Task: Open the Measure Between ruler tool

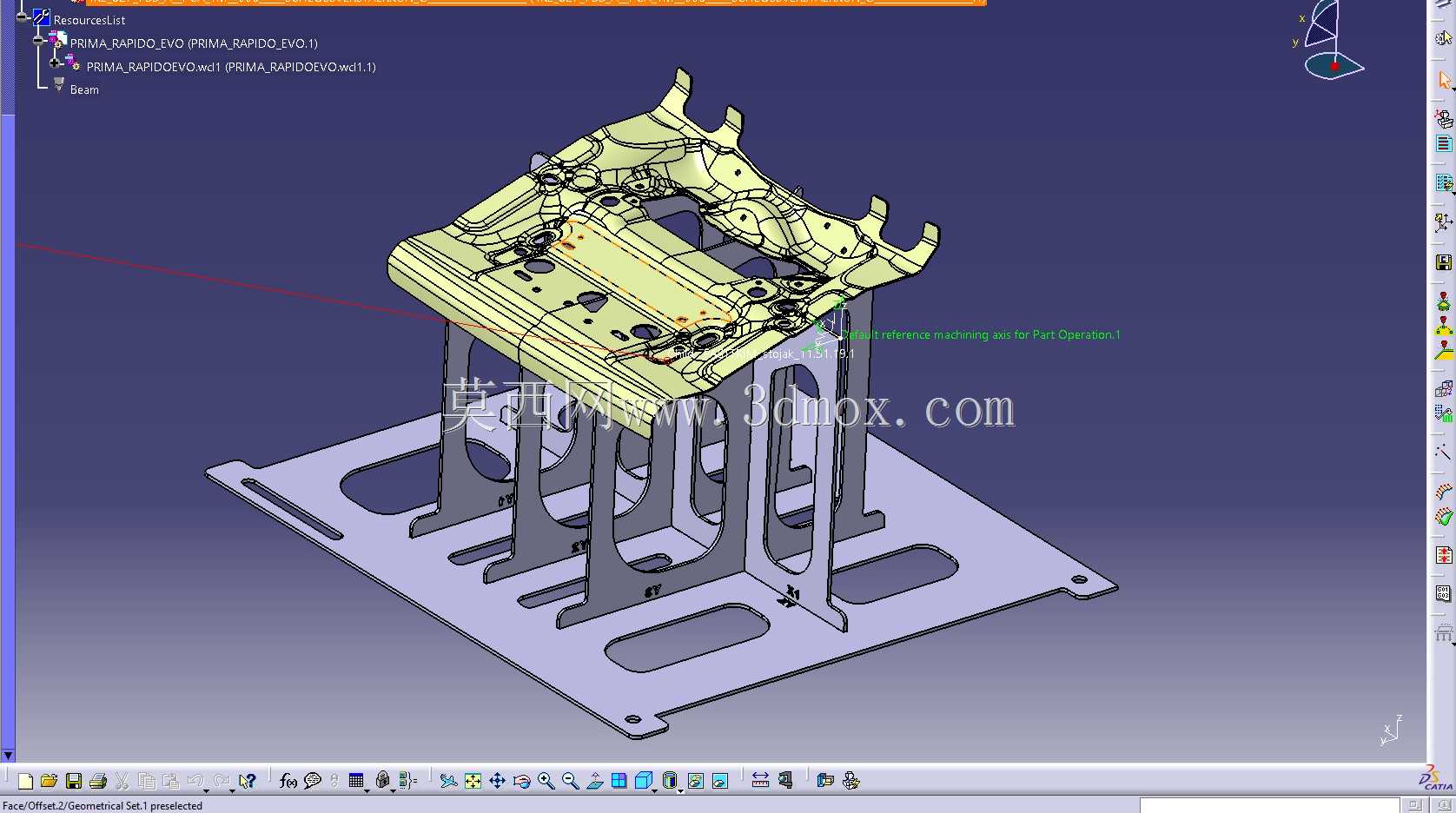Action: tap(760, 781)
